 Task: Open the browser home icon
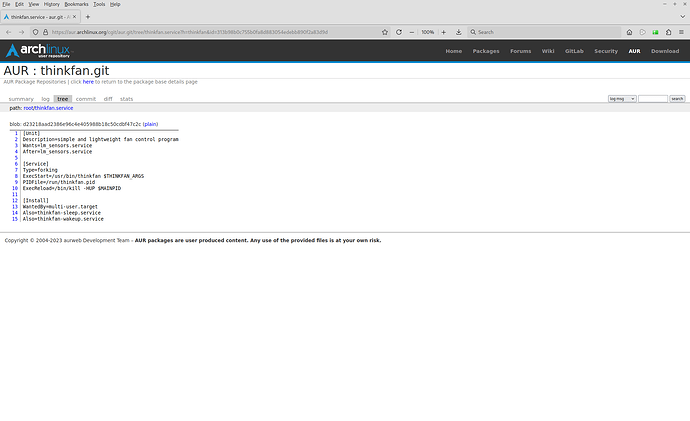(x=629, y=32)
